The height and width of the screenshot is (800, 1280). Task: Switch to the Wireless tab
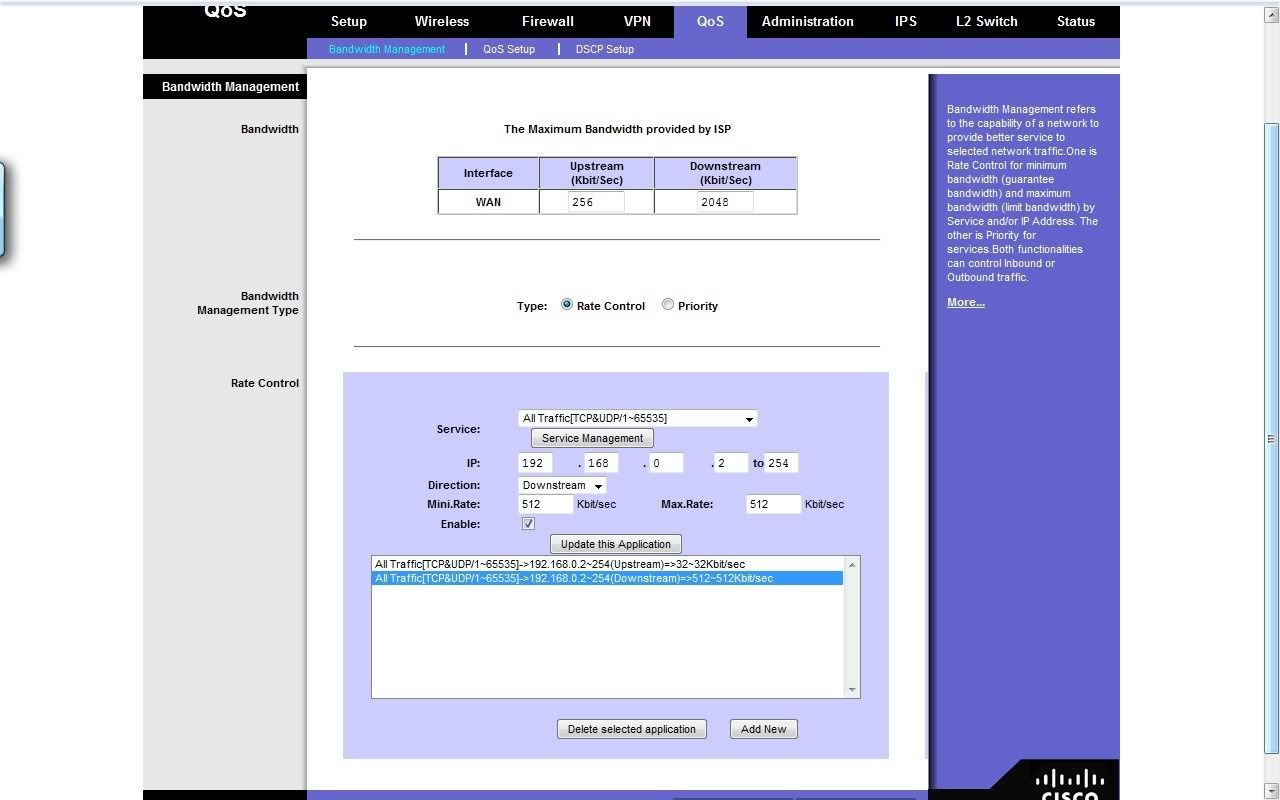[x=441, y=21]
